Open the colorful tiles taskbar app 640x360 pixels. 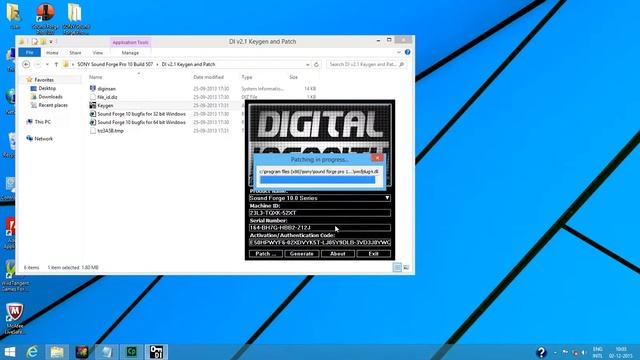click(x=82, y=352)
